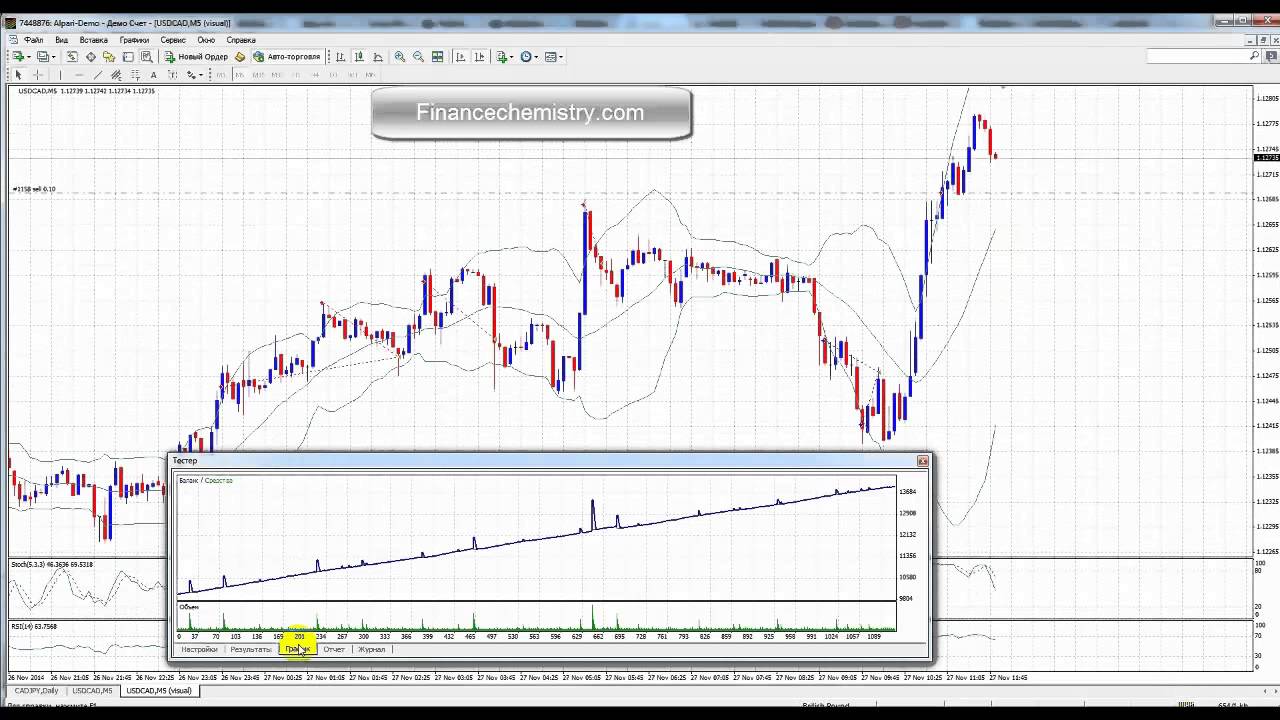Select the D1 timeframe button
1280x720 pixels.
point(333,75)
